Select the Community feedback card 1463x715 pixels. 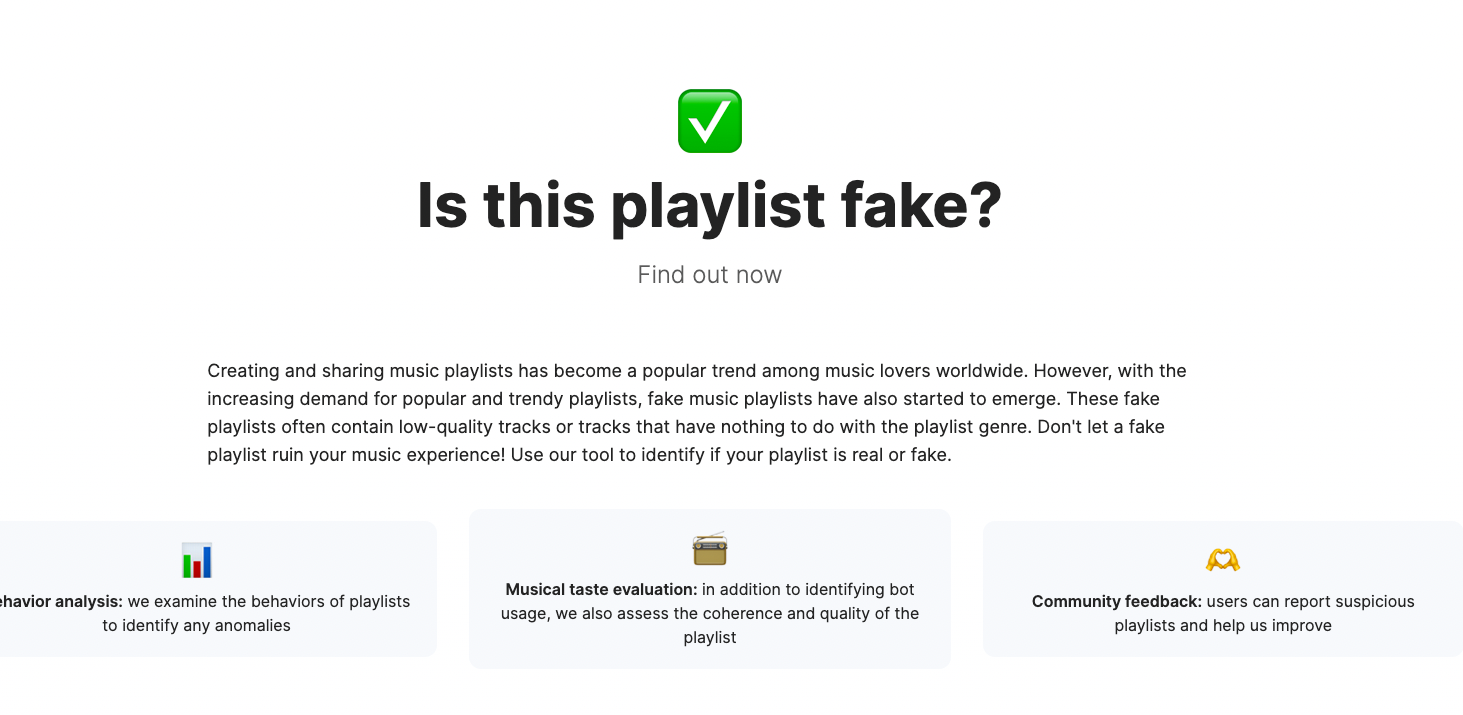point(1223,589)
